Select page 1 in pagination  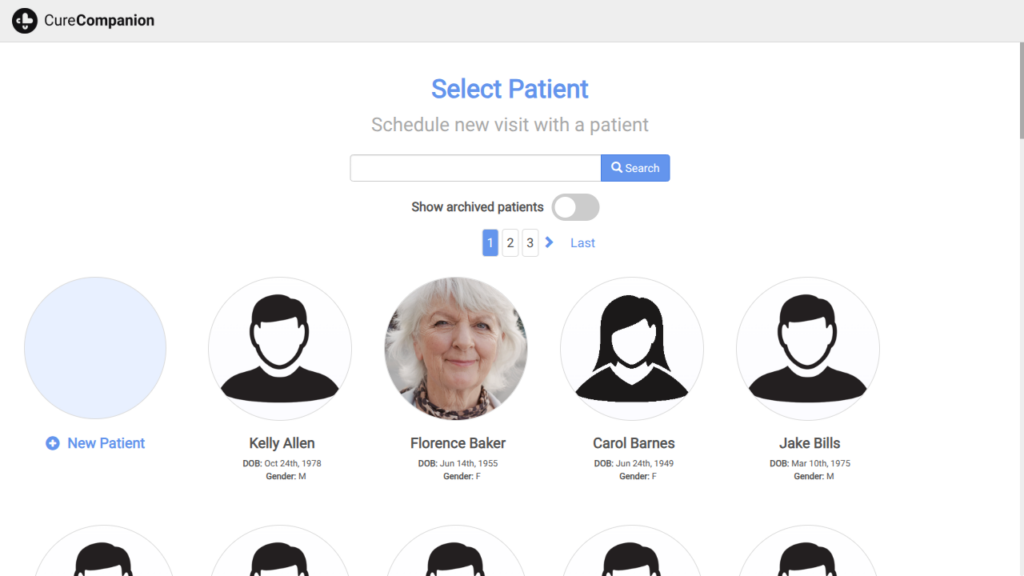click(x=490, y=243)
